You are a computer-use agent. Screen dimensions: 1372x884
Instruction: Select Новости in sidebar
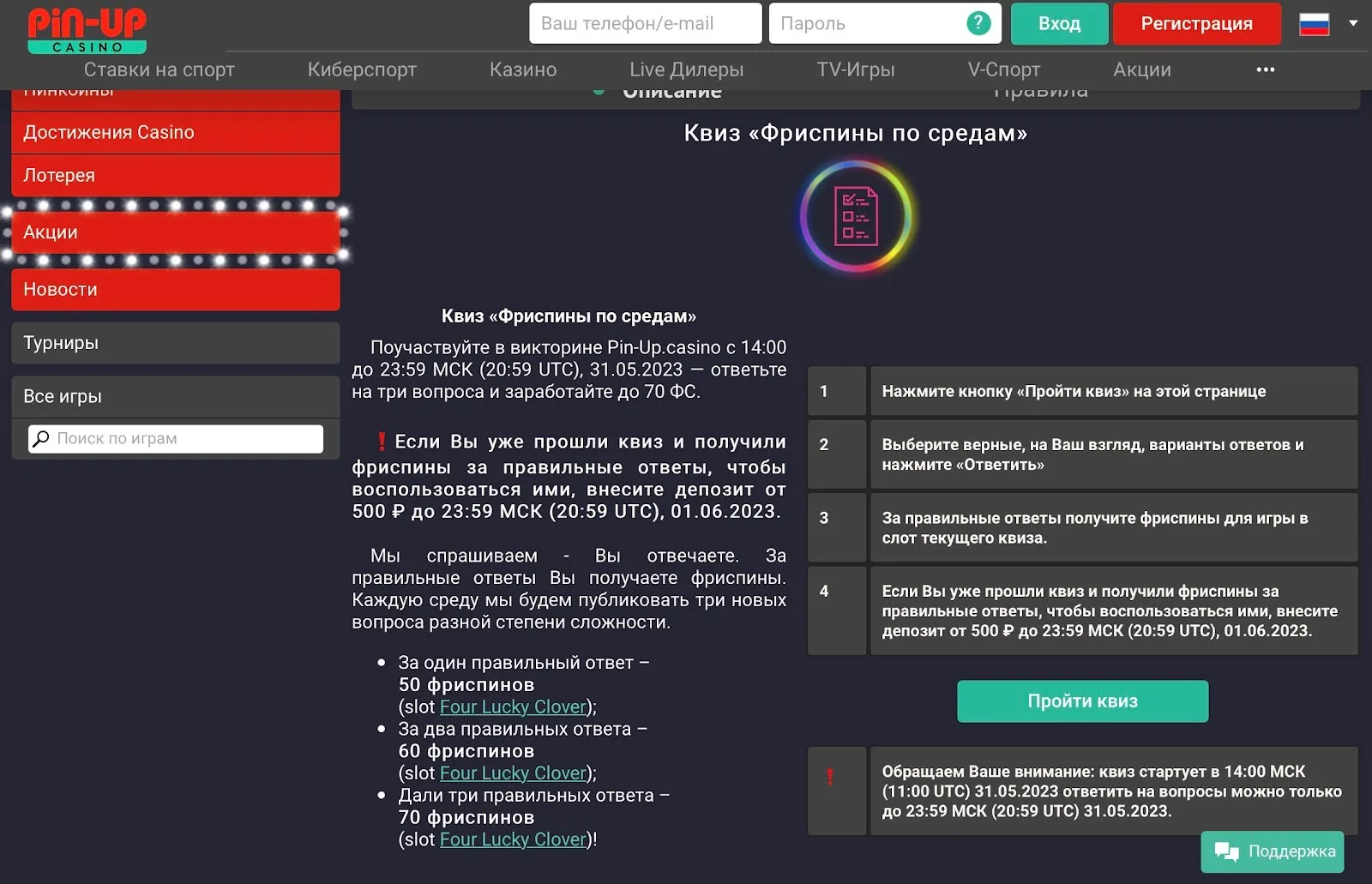pos(176,289)
